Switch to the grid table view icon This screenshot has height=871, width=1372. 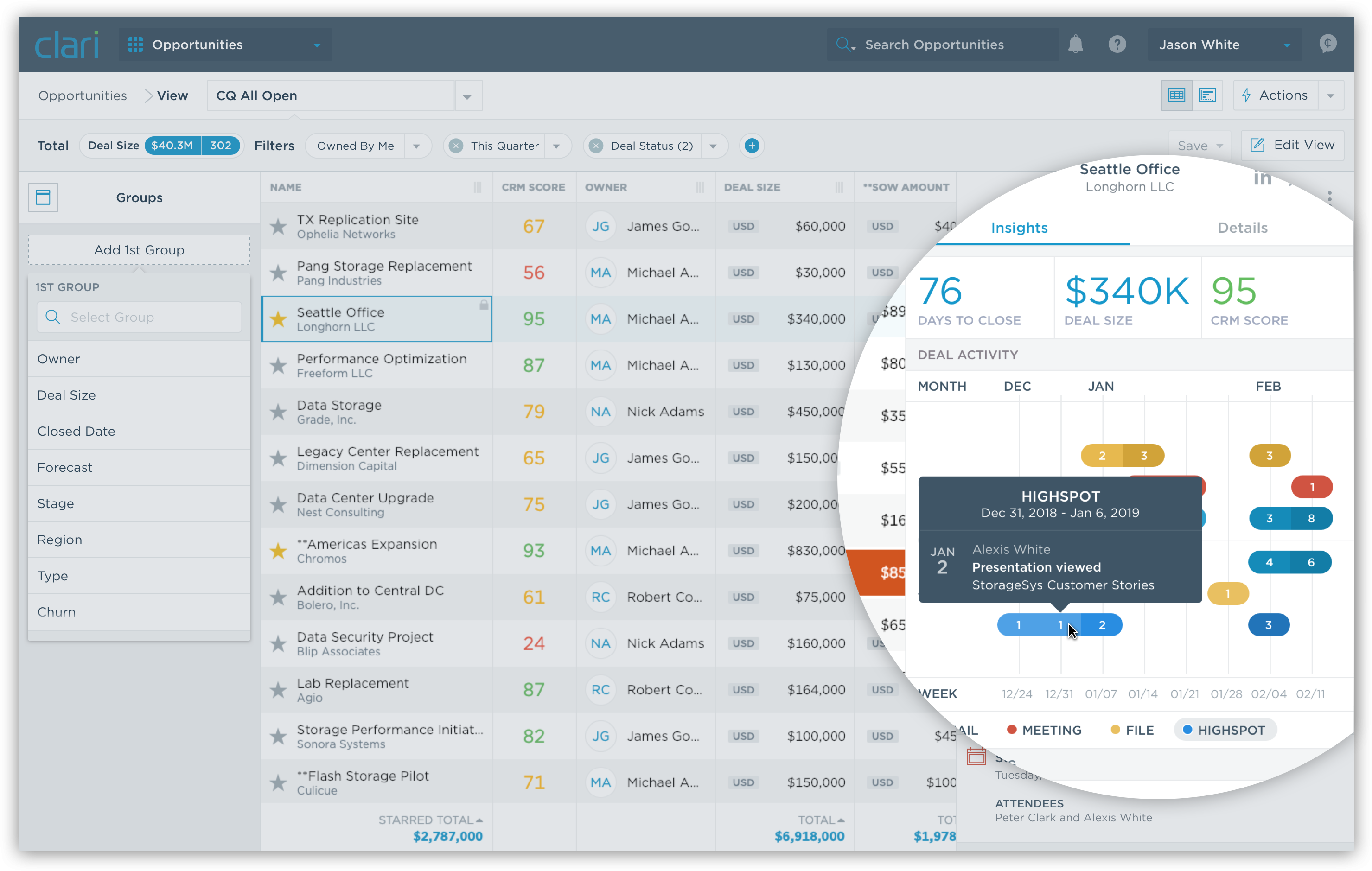pyautogui.click(x=1176, y=95)
